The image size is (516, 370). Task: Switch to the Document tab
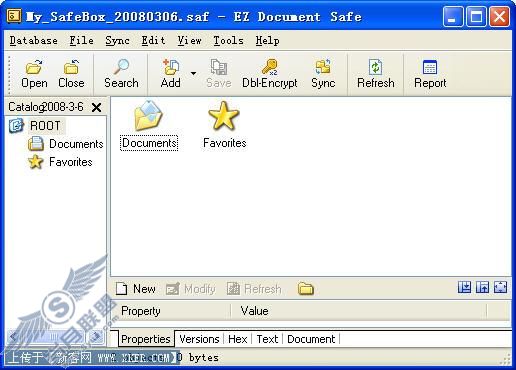pyautogui.click(x=311, y=339)
